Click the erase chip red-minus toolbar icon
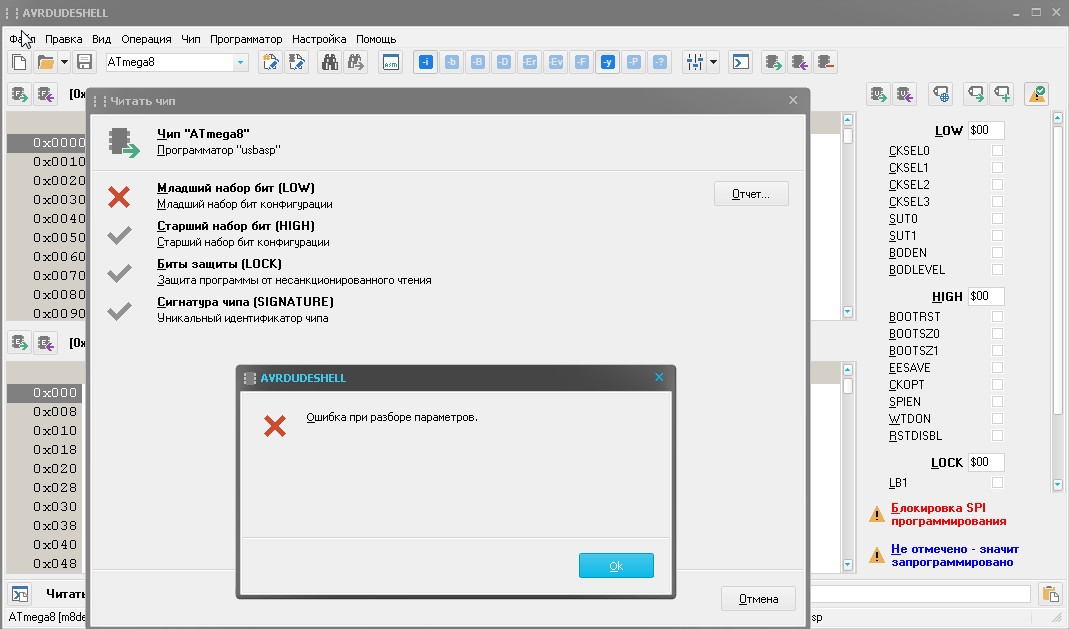The image size is (1069, 629). (826, 62)
